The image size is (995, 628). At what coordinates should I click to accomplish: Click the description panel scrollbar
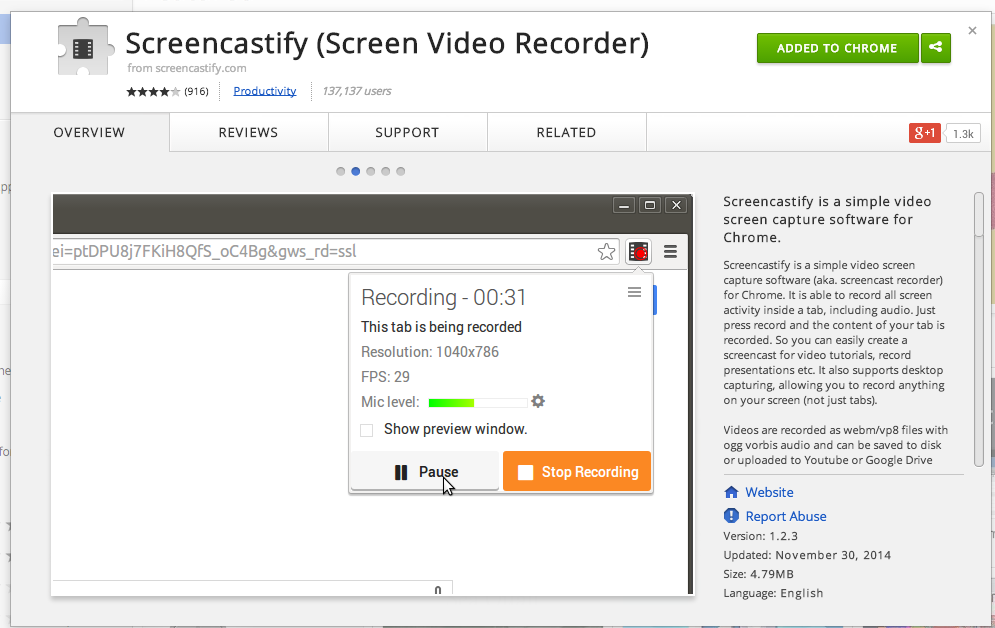[979, 330]
